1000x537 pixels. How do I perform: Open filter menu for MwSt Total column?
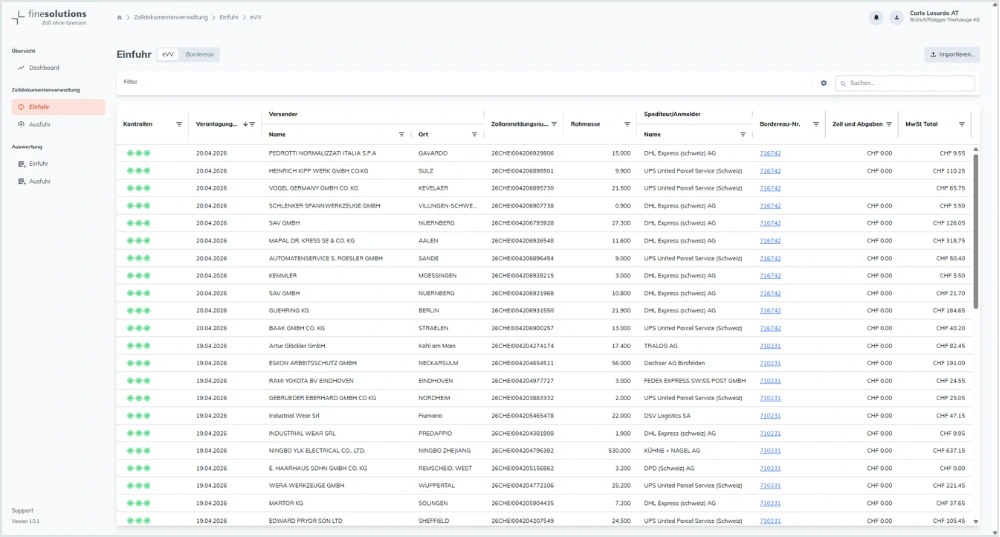coord(962,124)
